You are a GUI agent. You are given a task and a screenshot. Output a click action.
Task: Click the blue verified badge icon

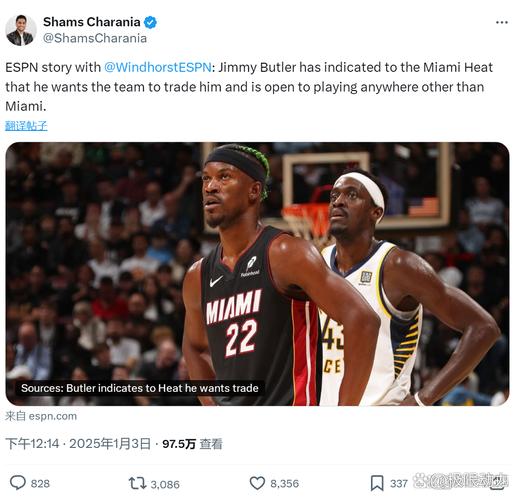click(x=150, y=22)
